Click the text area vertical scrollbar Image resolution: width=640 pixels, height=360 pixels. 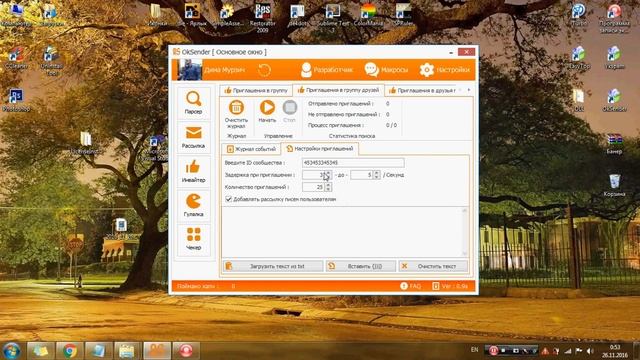[x=464, y=232]
